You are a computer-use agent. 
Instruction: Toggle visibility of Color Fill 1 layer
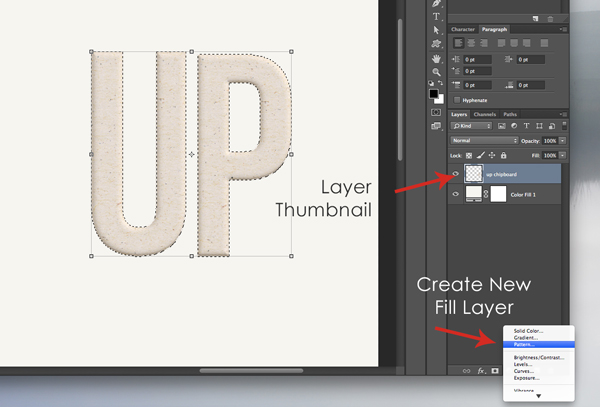[x=456, y=195]
